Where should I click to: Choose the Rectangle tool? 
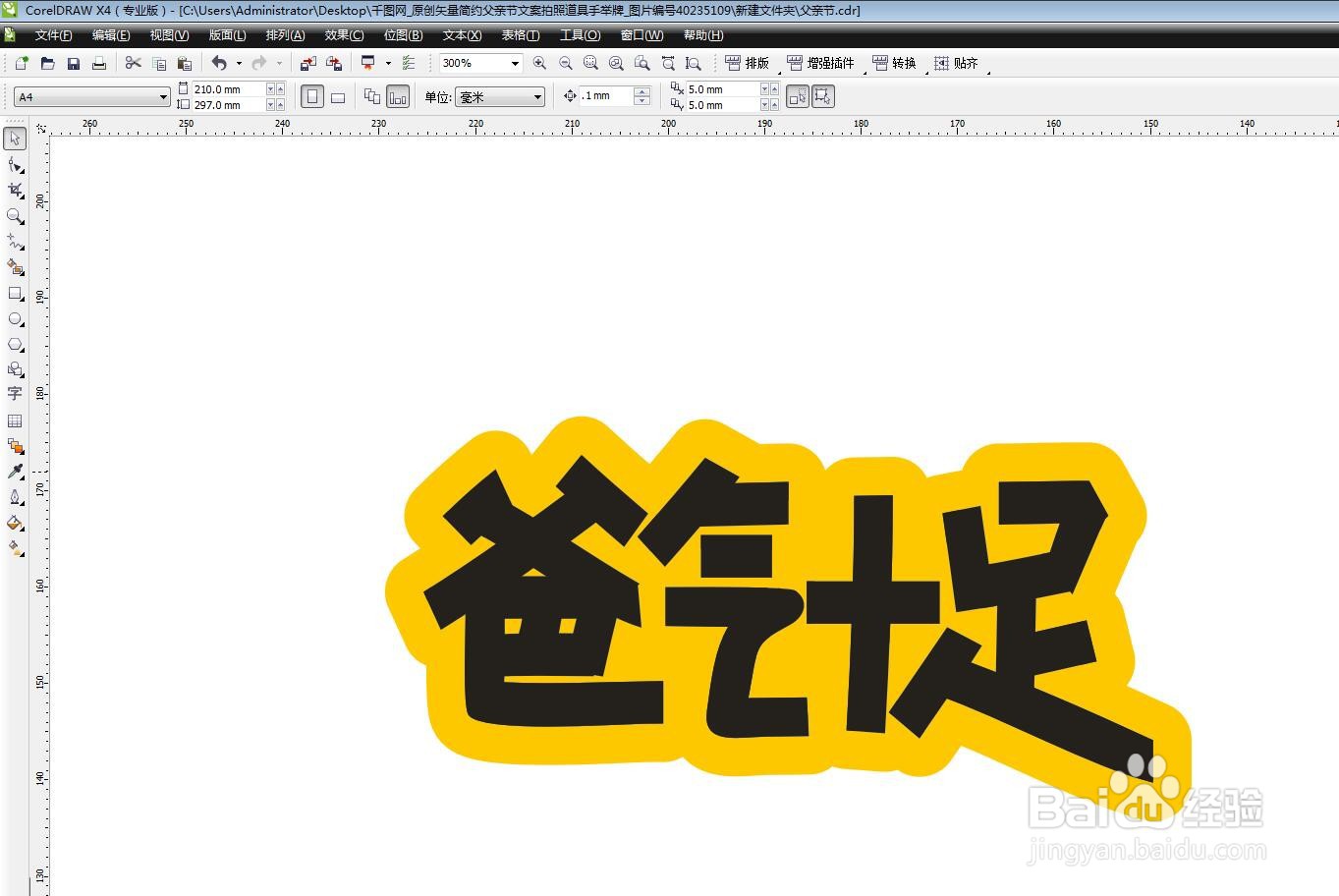pos(15,294)
